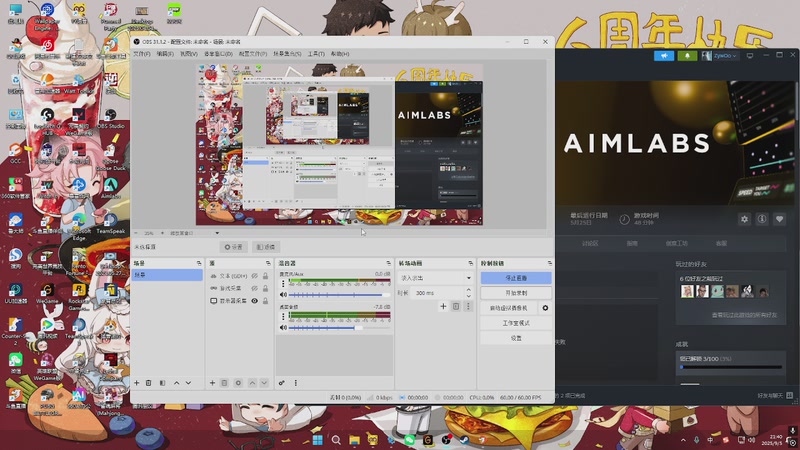Decrease transition duration stepper down arrow
This screenshot has width=800, height=450.
tap(468, 296)
